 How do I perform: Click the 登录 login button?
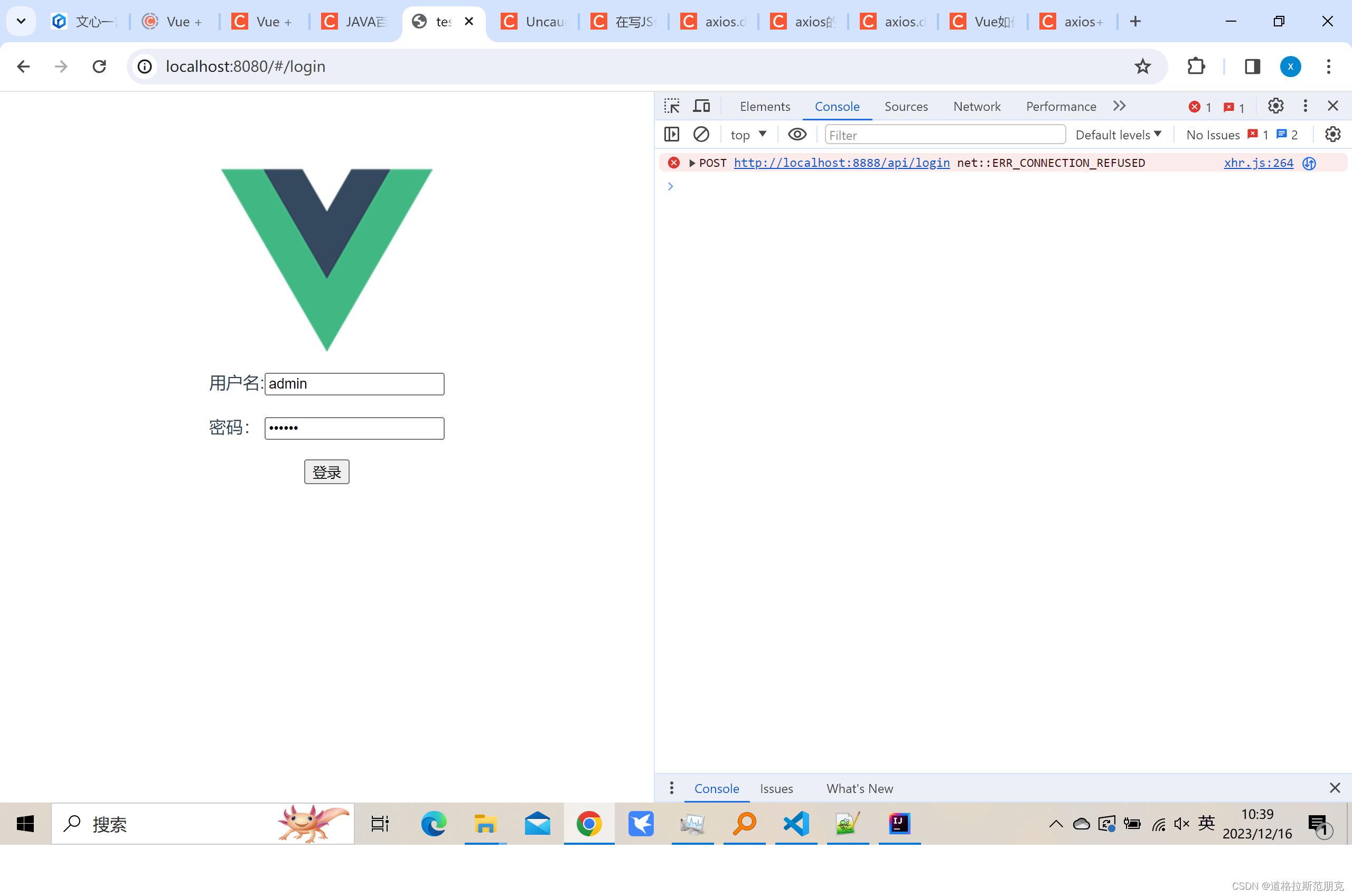coord(326,472)
